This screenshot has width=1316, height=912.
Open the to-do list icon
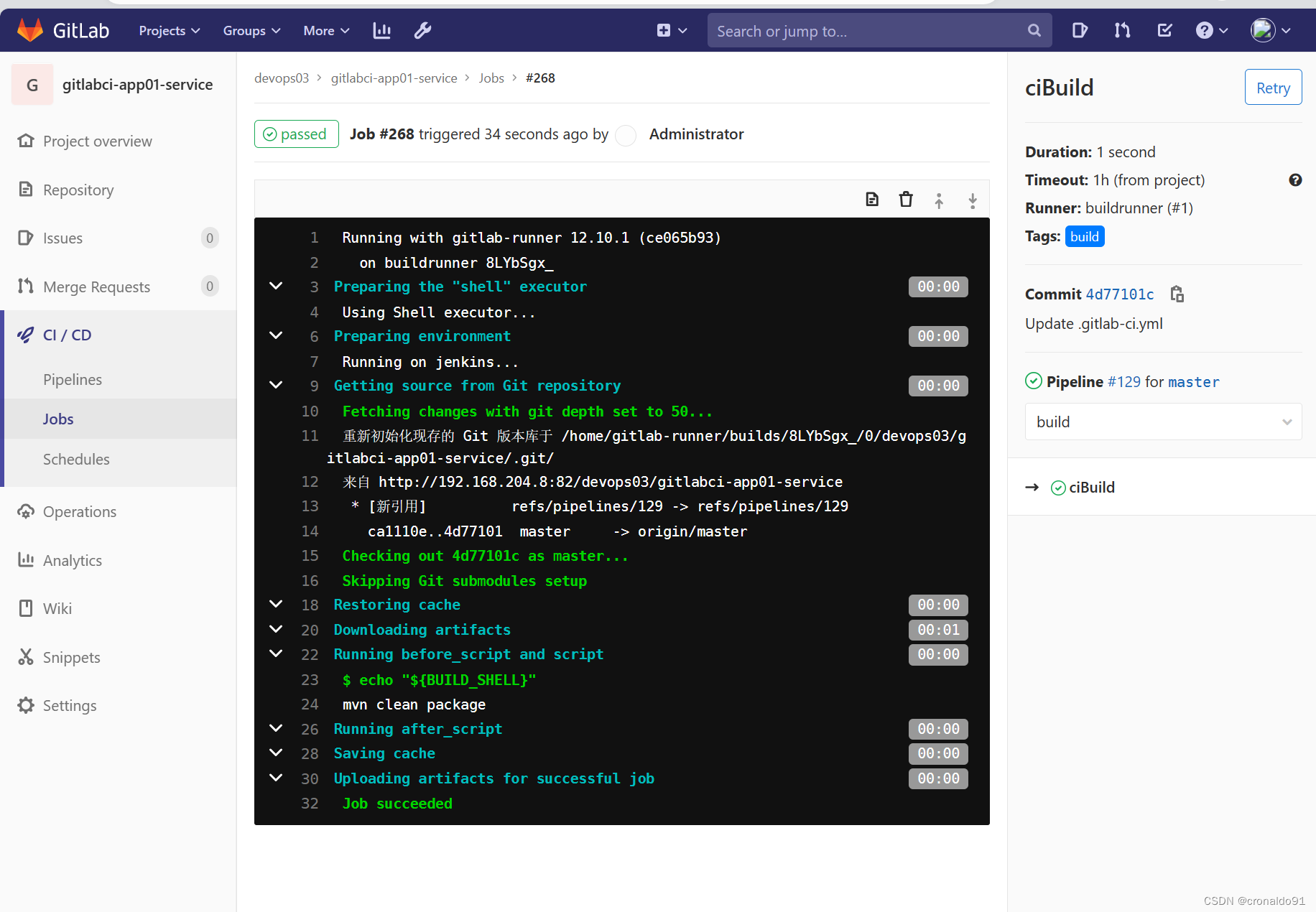1164,30
